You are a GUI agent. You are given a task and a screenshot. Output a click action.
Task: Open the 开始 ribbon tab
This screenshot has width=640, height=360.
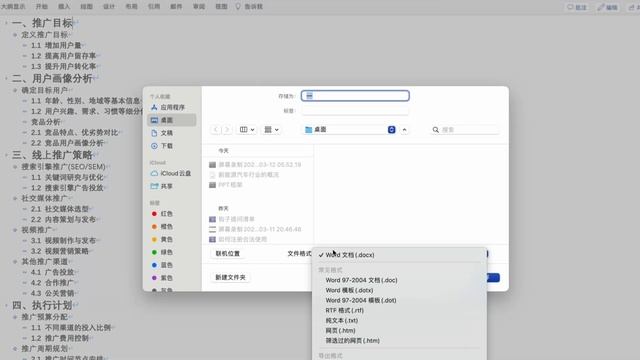[42, 7]
